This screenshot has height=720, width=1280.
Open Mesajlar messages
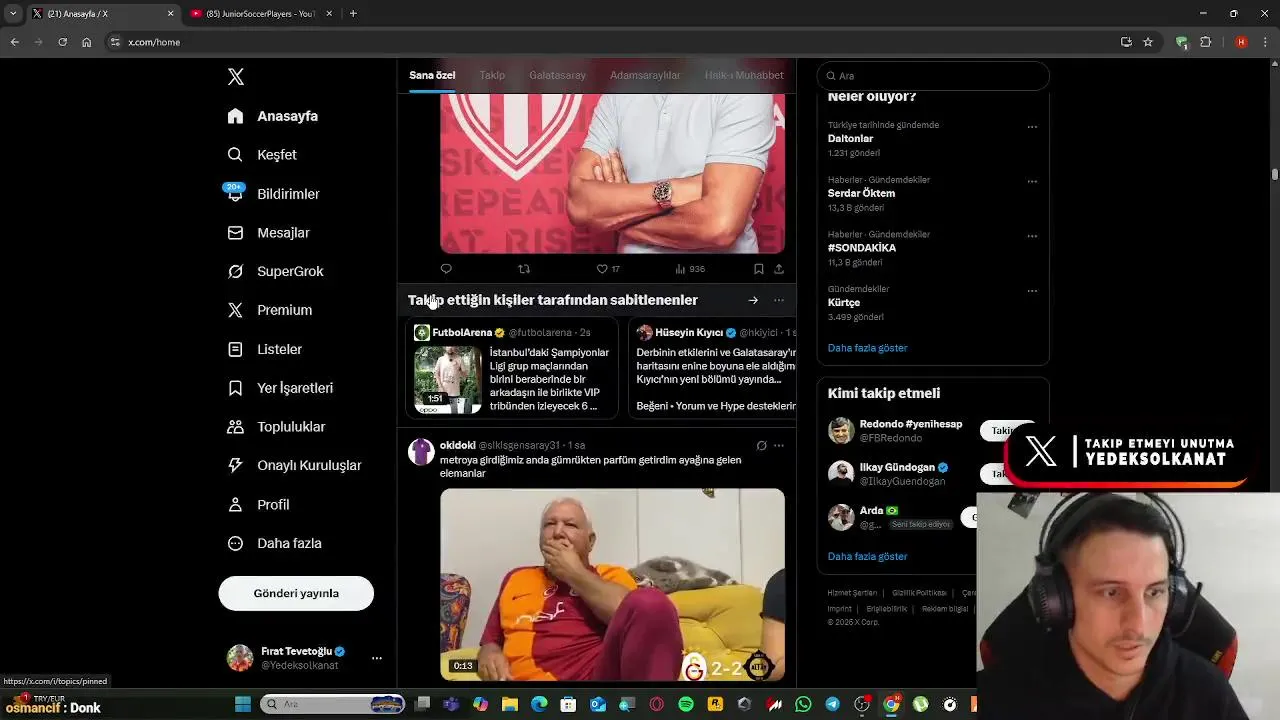coord(268,233)
